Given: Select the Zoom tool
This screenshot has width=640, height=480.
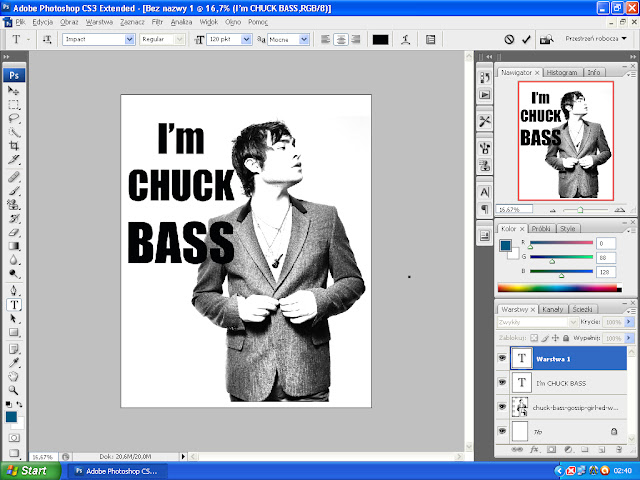Looking at the screenshot, I should (13, 390).
